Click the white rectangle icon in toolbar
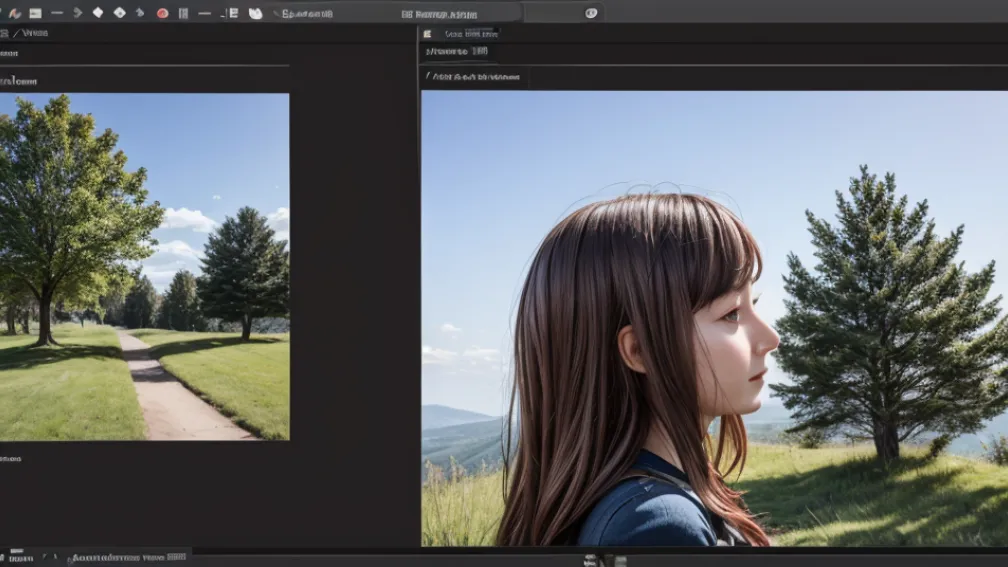1008x567 pixels. [x=35, y=13]
